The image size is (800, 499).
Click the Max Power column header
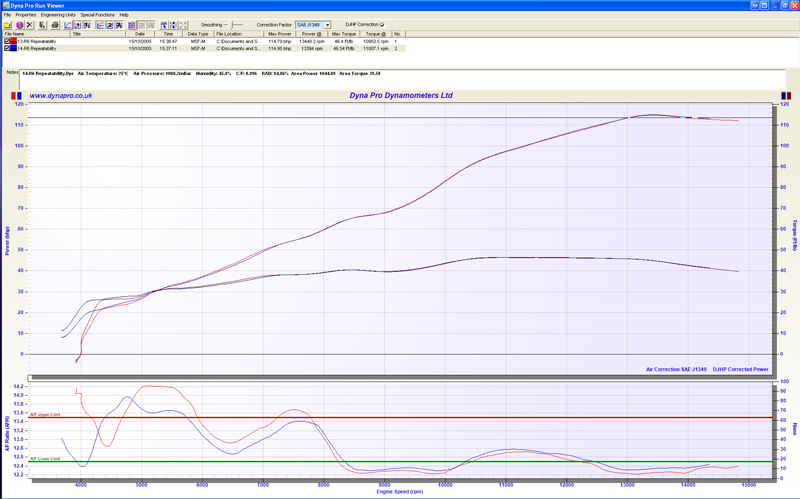pyautogui.click(x=278, y=34)
